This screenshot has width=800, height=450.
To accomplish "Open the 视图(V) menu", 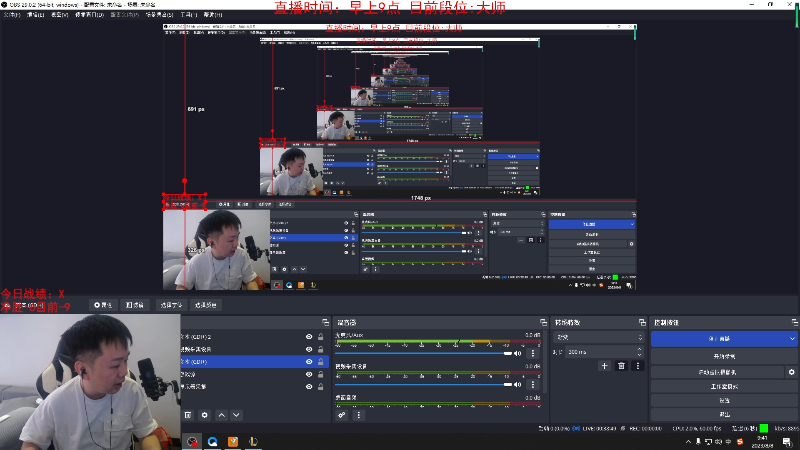I will click(x=59, y=15).
